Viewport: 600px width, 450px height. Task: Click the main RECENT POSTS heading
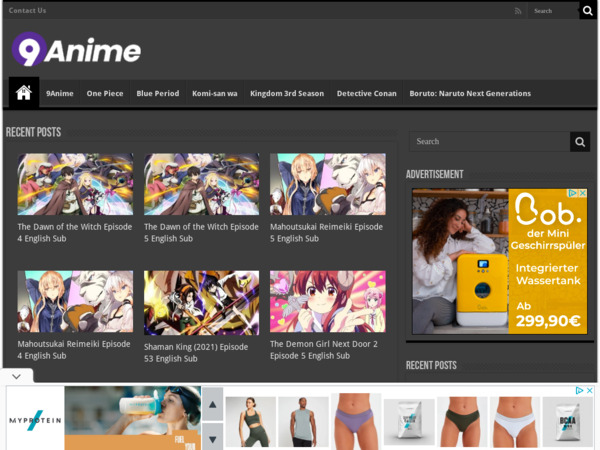(33, 132)
